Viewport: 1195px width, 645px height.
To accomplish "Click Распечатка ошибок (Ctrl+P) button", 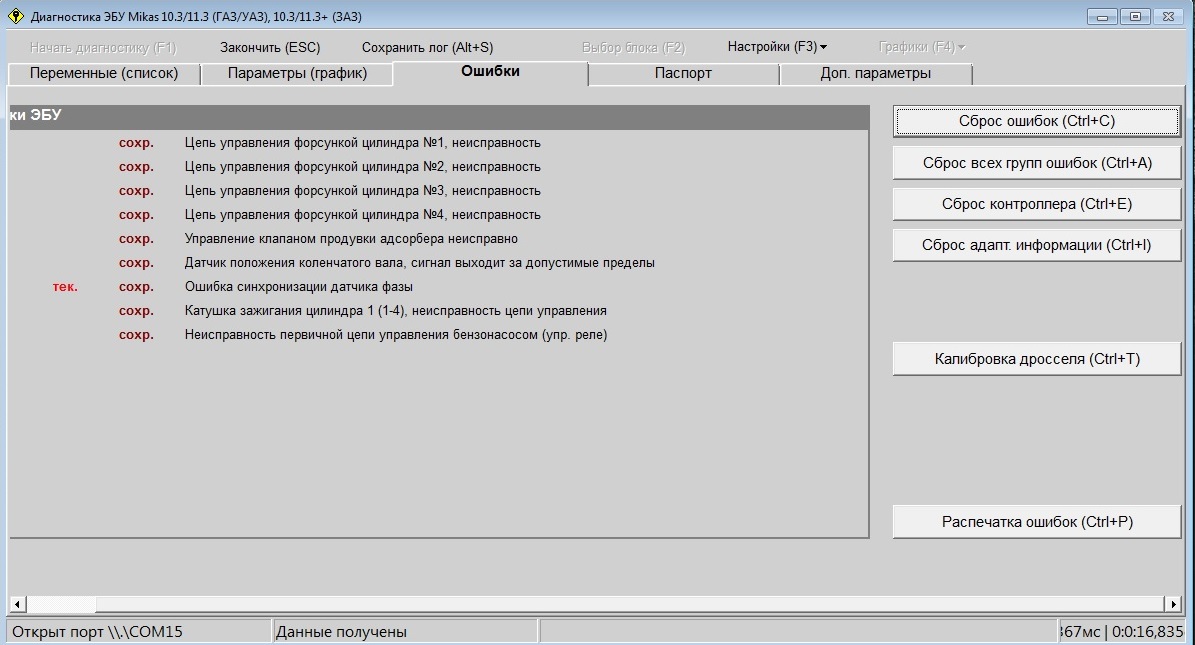I will pos(1036,522).
